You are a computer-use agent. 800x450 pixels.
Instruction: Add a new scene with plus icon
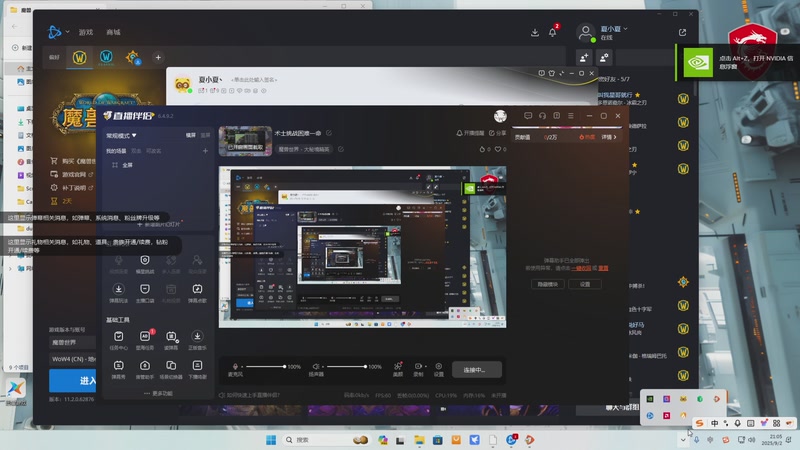205,151
